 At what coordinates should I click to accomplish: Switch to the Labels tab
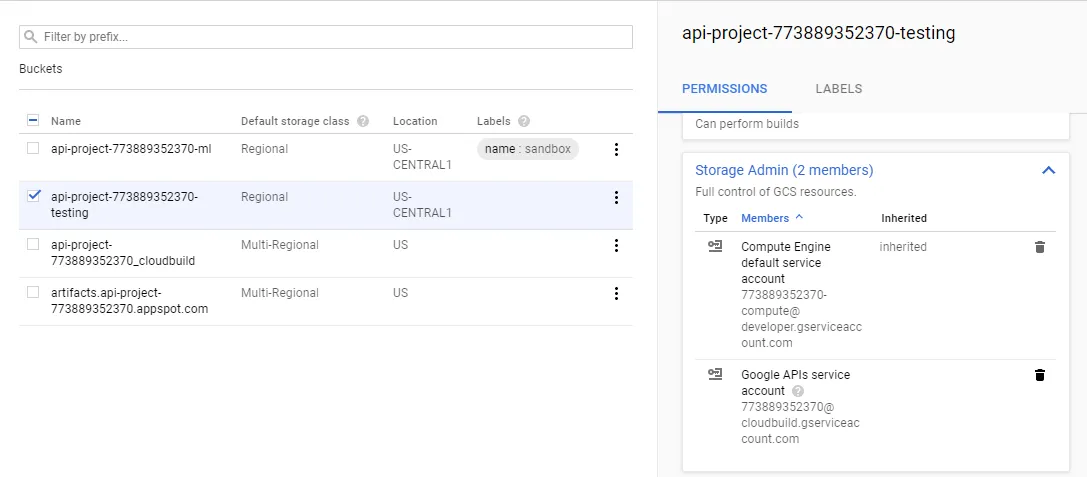click(x=838, y=88)
